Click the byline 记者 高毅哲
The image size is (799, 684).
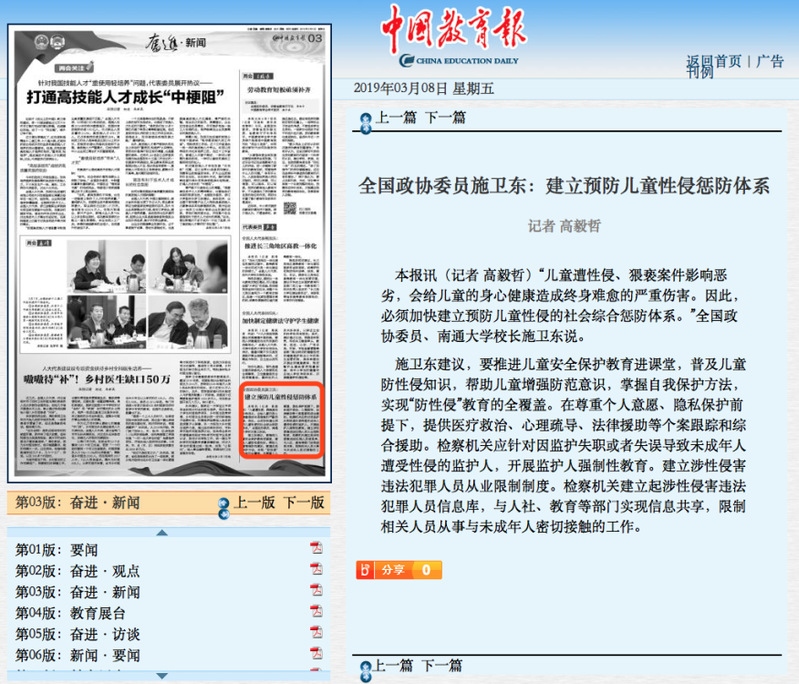(564, 226)
